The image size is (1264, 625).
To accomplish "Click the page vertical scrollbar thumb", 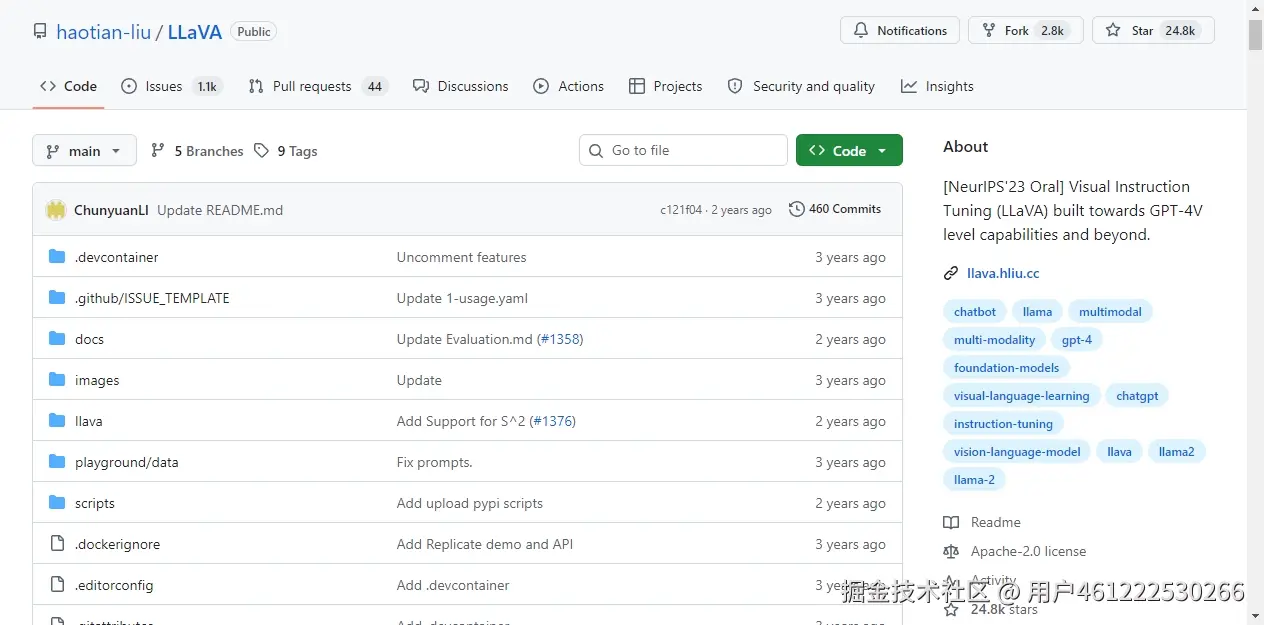I will pyautogui.click(x=1255, y=35).
